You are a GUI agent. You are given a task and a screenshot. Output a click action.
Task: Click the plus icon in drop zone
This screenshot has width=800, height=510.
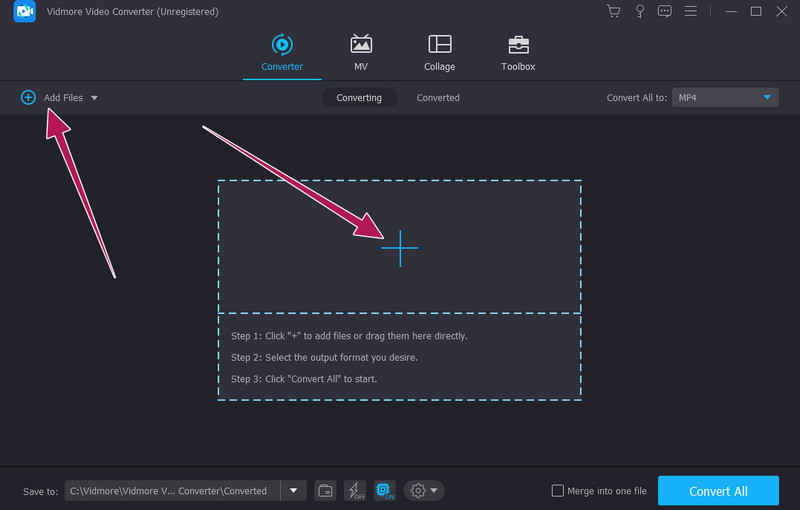pyautogui.click(x=400, y=248)
